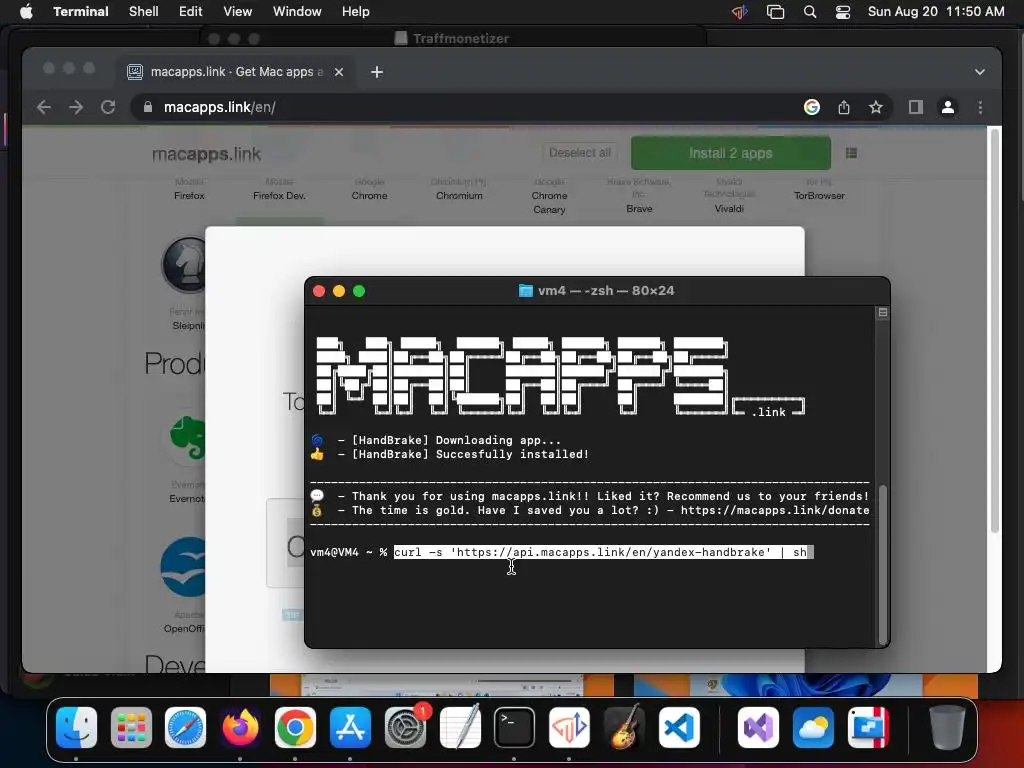Open the Window menu
Viewport: 1024px width, 768px height.
(297, 12)
